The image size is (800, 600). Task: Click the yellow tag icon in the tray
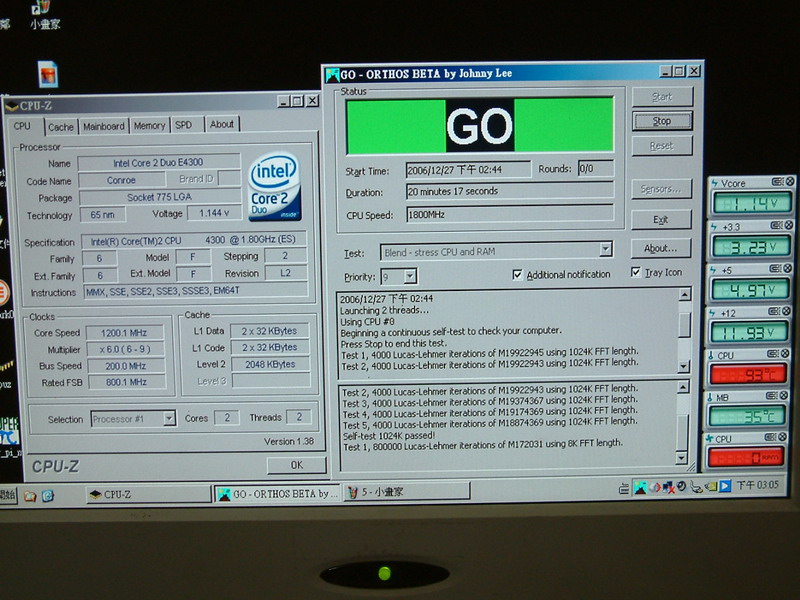[x=711, y=486]
